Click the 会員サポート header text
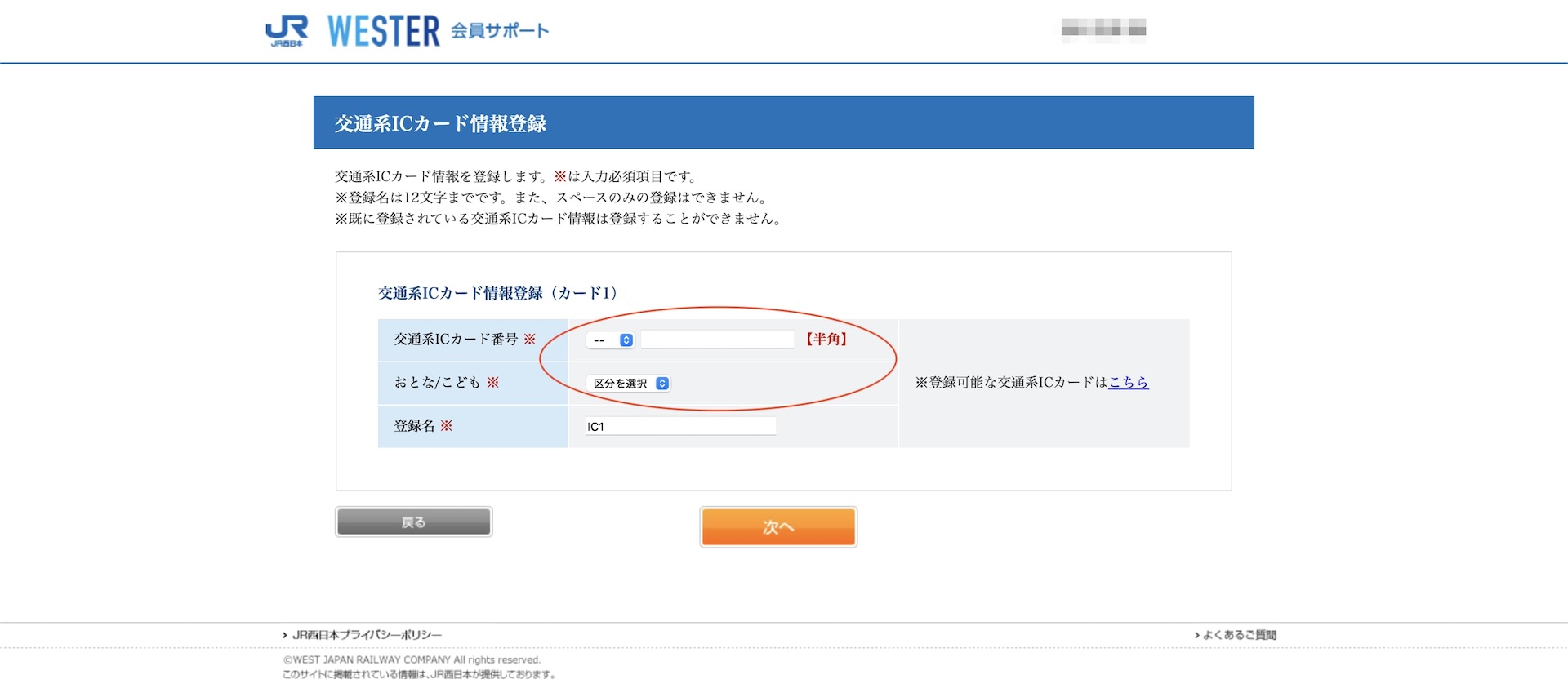The image size is (1568, 697). 500,31
